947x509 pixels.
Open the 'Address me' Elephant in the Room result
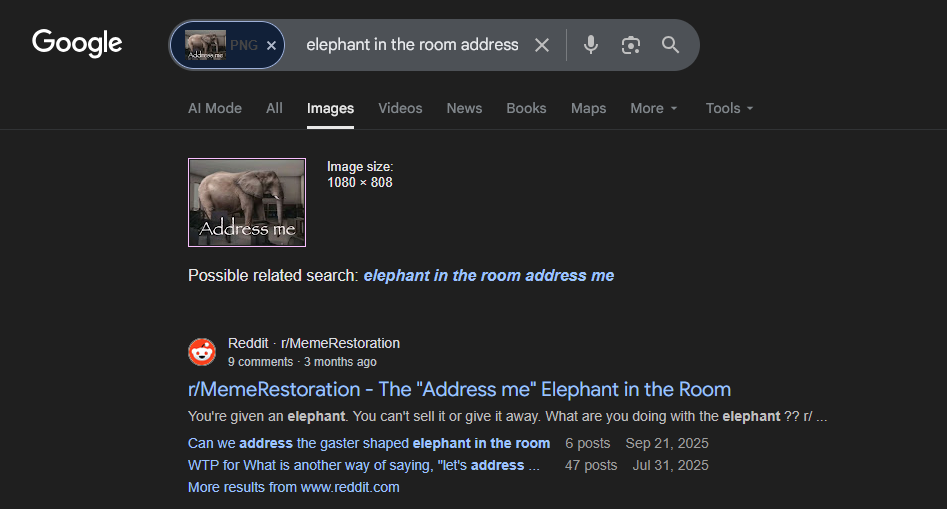pyautogui.click(x=460, y=389)
